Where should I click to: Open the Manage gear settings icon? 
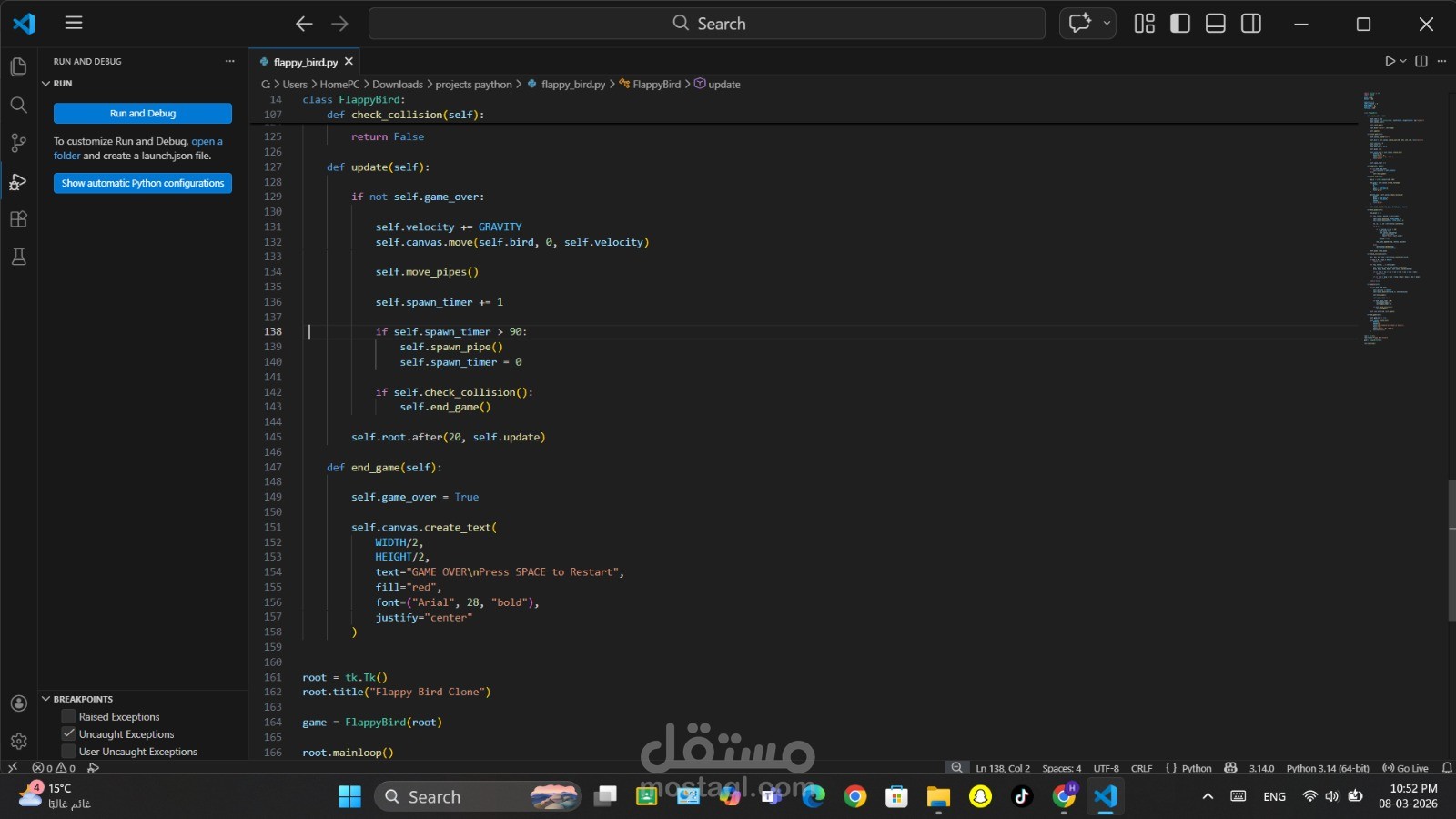[18, 741]
